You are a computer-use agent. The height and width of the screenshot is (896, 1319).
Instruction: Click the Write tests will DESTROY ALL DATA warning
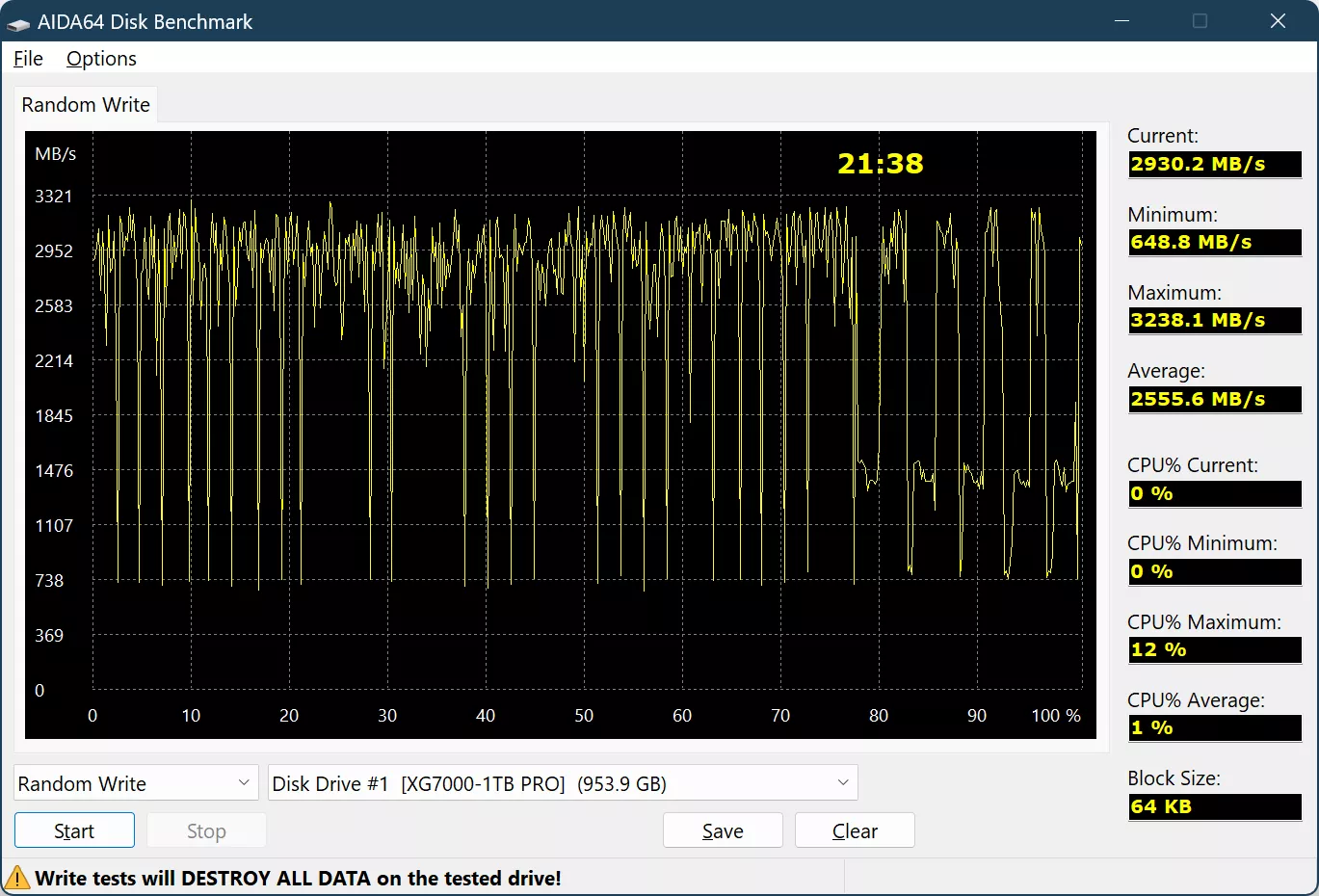pos(298,879)
